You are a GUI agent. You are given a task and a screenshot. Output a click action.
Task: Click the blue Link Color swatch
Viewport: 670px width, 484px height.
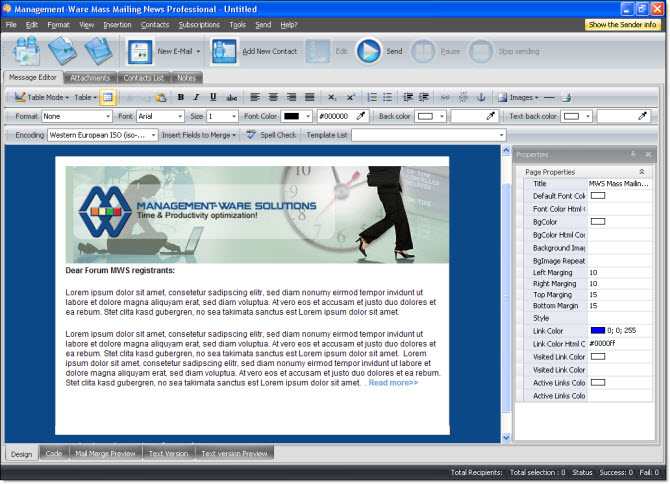598,330
